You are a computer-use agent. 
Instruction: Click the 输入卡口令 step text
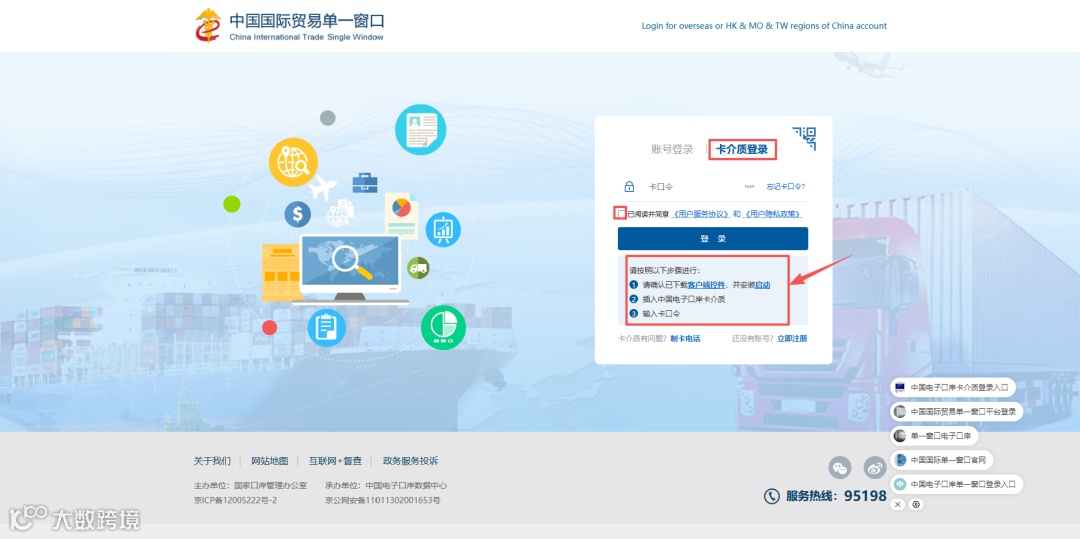click(x=661, y=314)
